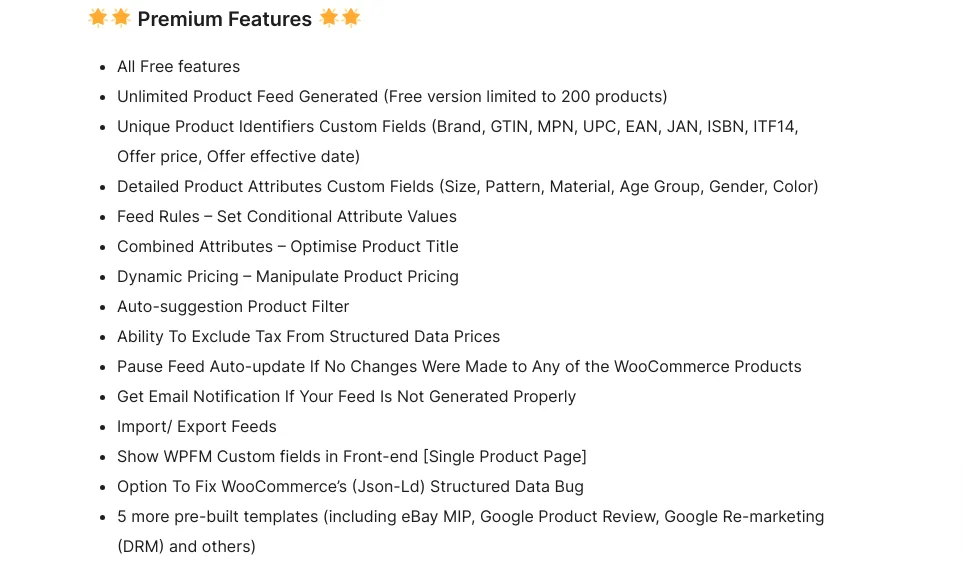Click the 'Premium Features' heading text

pos(225,19)
